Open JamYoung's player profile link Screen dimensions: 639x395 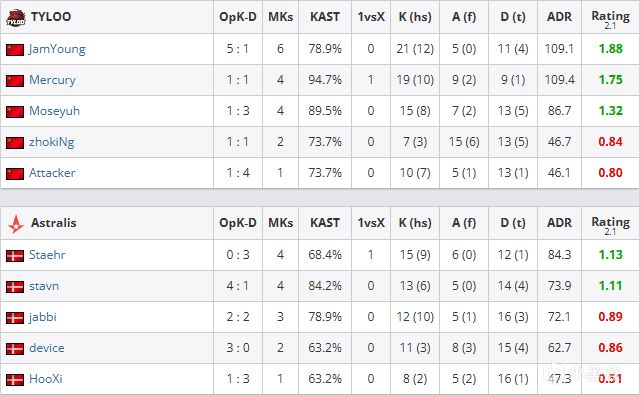click(x=57, y=49)
